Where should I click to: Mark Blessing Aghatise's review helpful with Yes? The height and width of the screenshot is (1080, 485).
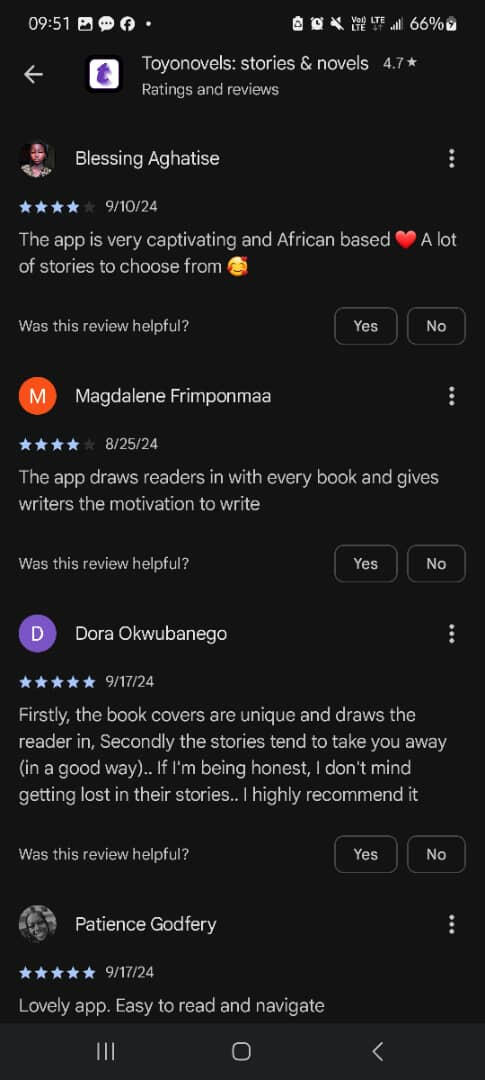coord(366,326)
